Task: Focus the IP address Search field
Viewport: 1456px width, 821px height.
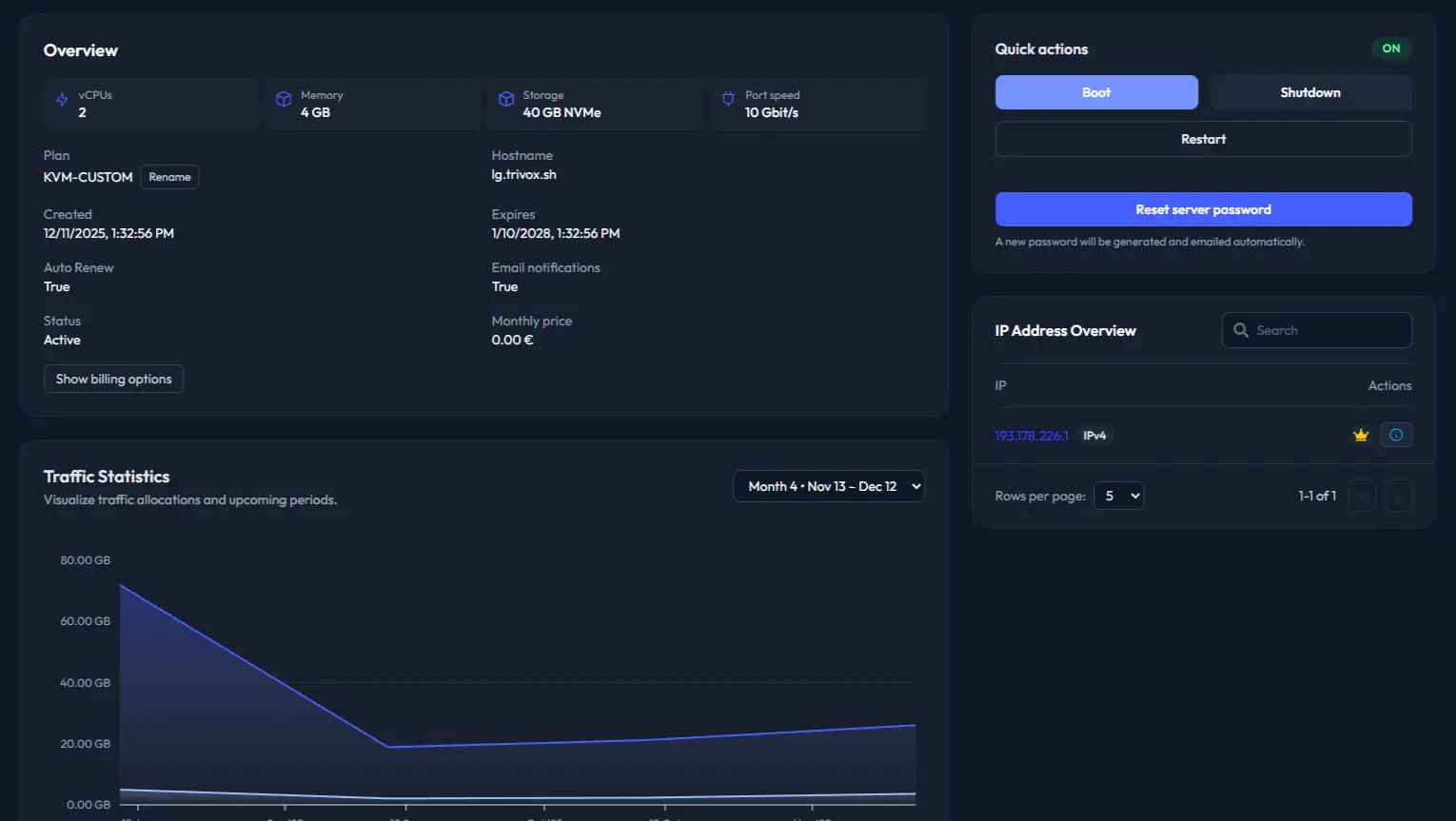Action: [1317, 330]
